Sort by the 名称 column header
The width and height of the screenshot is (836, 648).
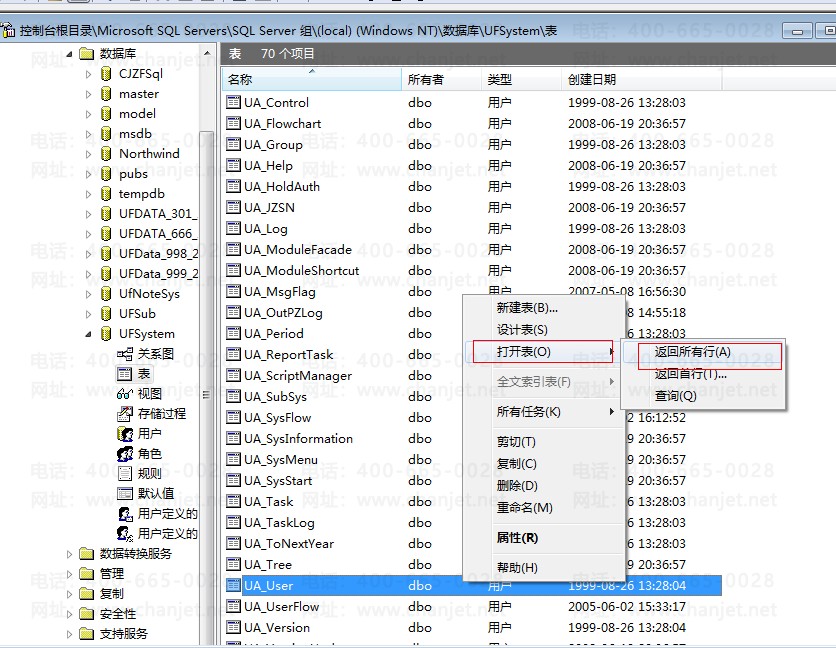312,79
